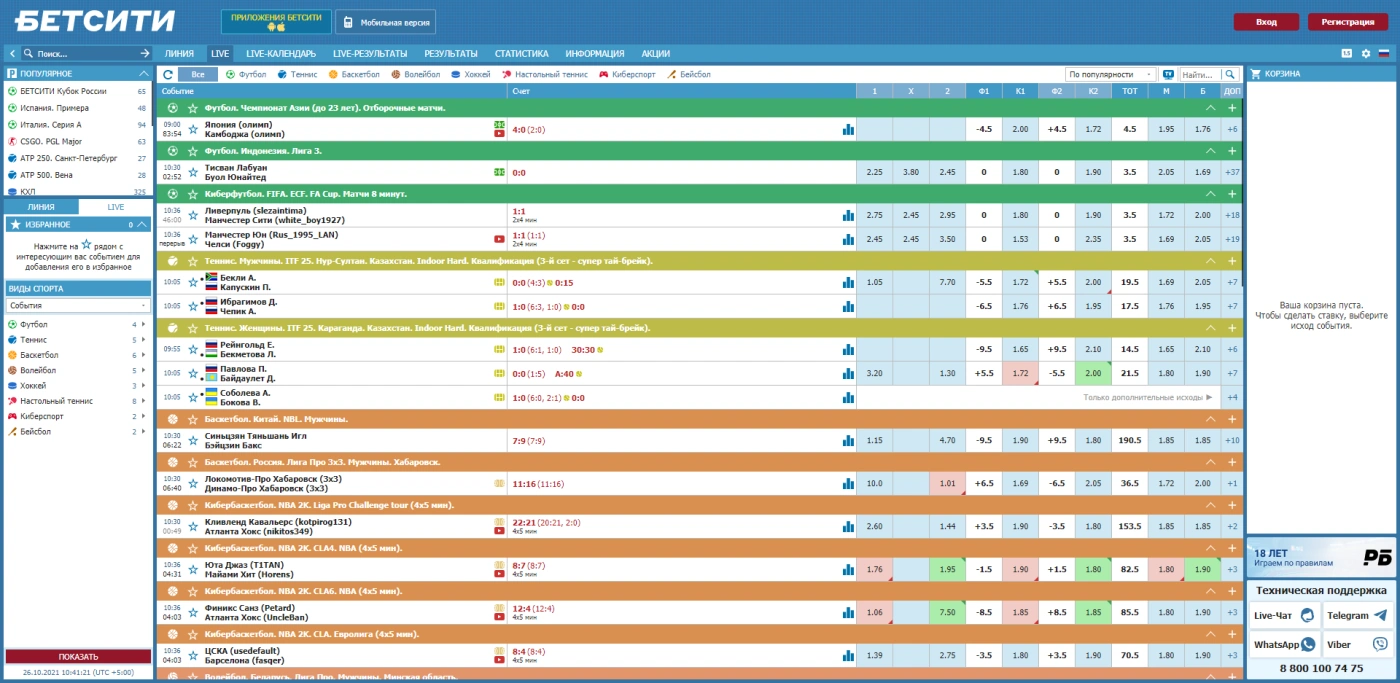The width and height of the screenshot is (1400, 683).
Task: Switch sidebar to ЛИНИЯ tab
Action: [41, 207]
